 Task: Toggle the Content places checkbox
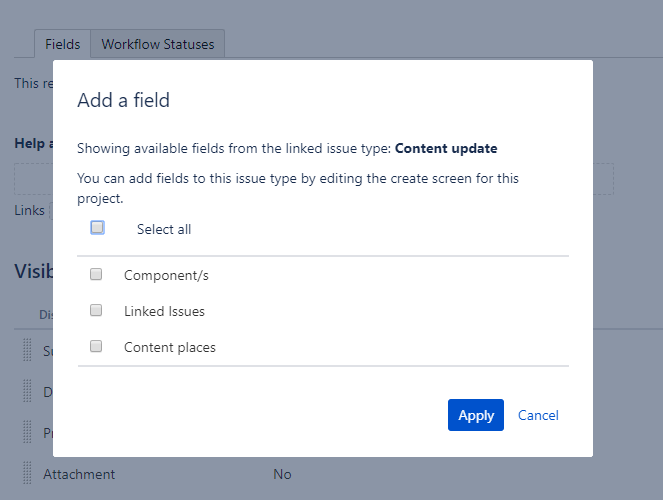96,346
